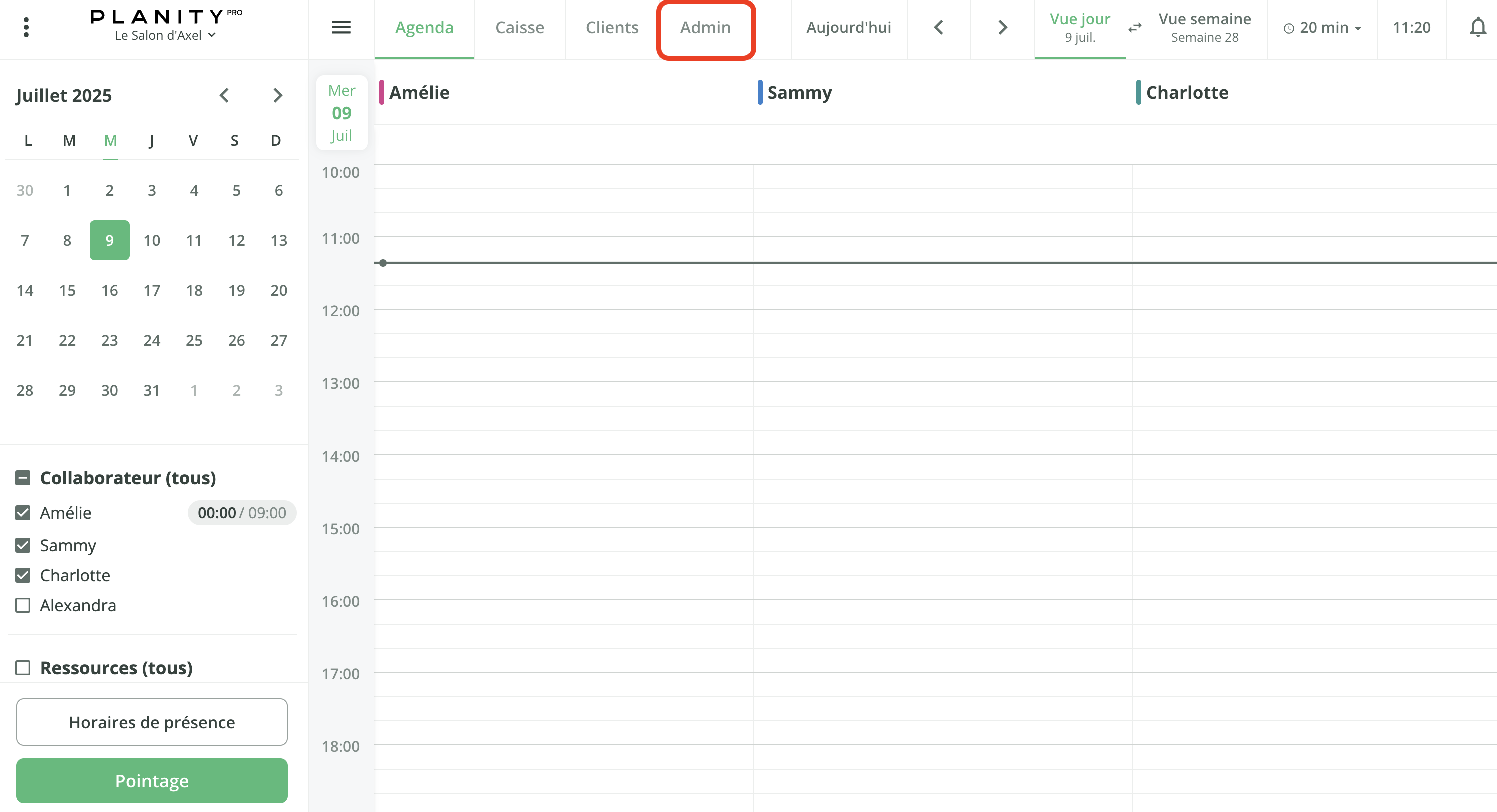Go to next month in mini calendar
1497x812 pixels.
tap(278, 95)
